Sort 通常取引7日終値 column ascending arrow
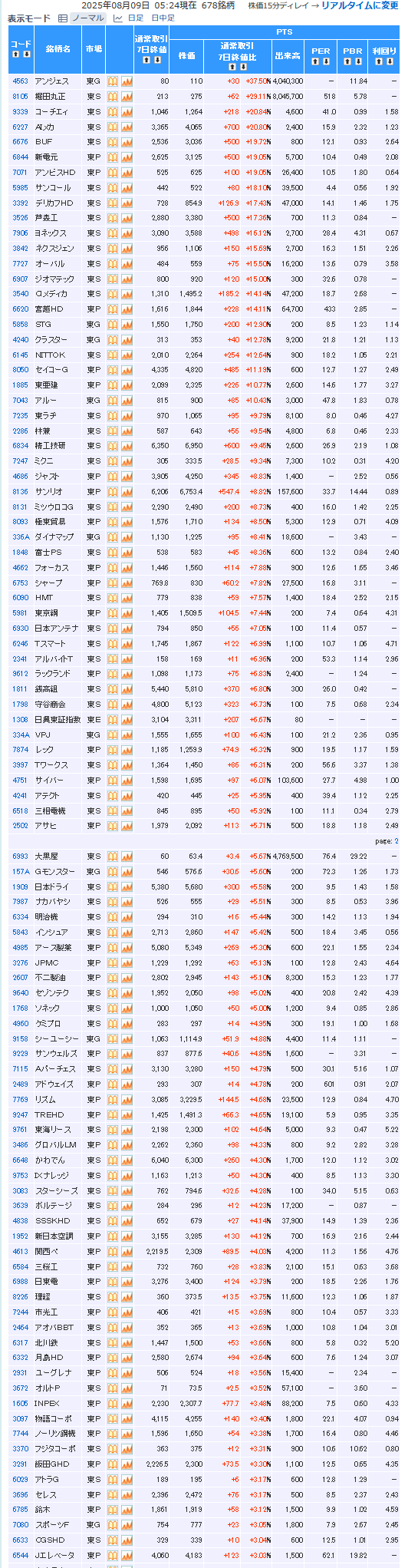Screen dimensions: 408x1568 pos(146,61)
